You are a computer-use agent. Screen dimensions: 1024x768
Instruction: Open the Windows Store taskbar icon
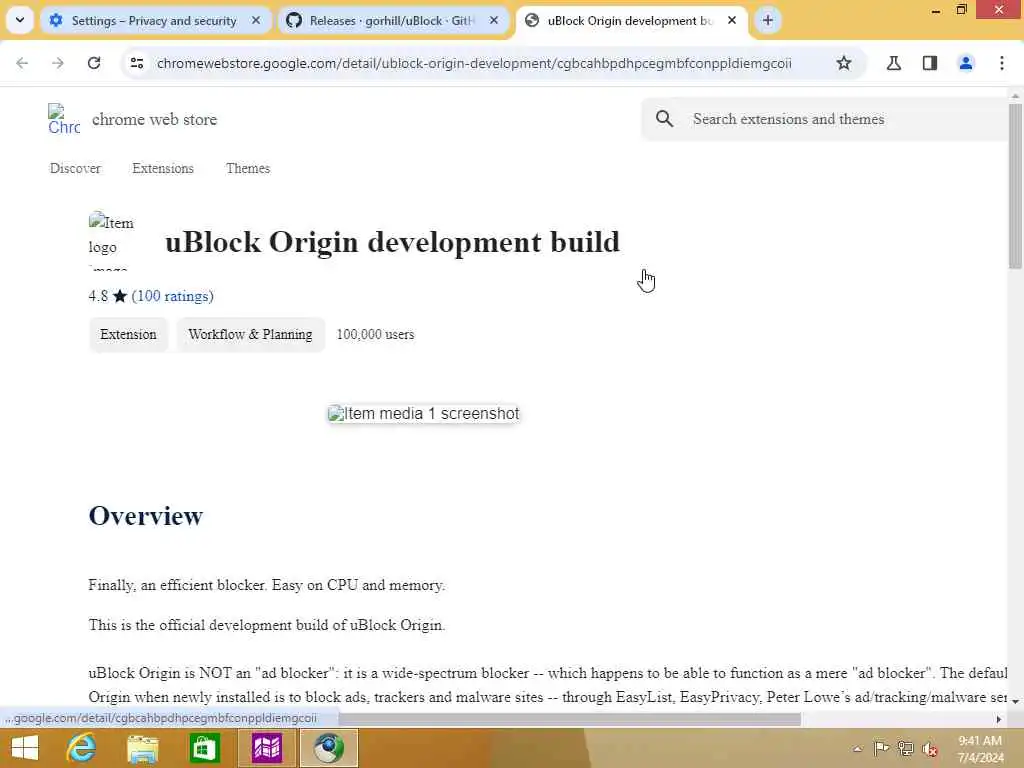point(204,748)
